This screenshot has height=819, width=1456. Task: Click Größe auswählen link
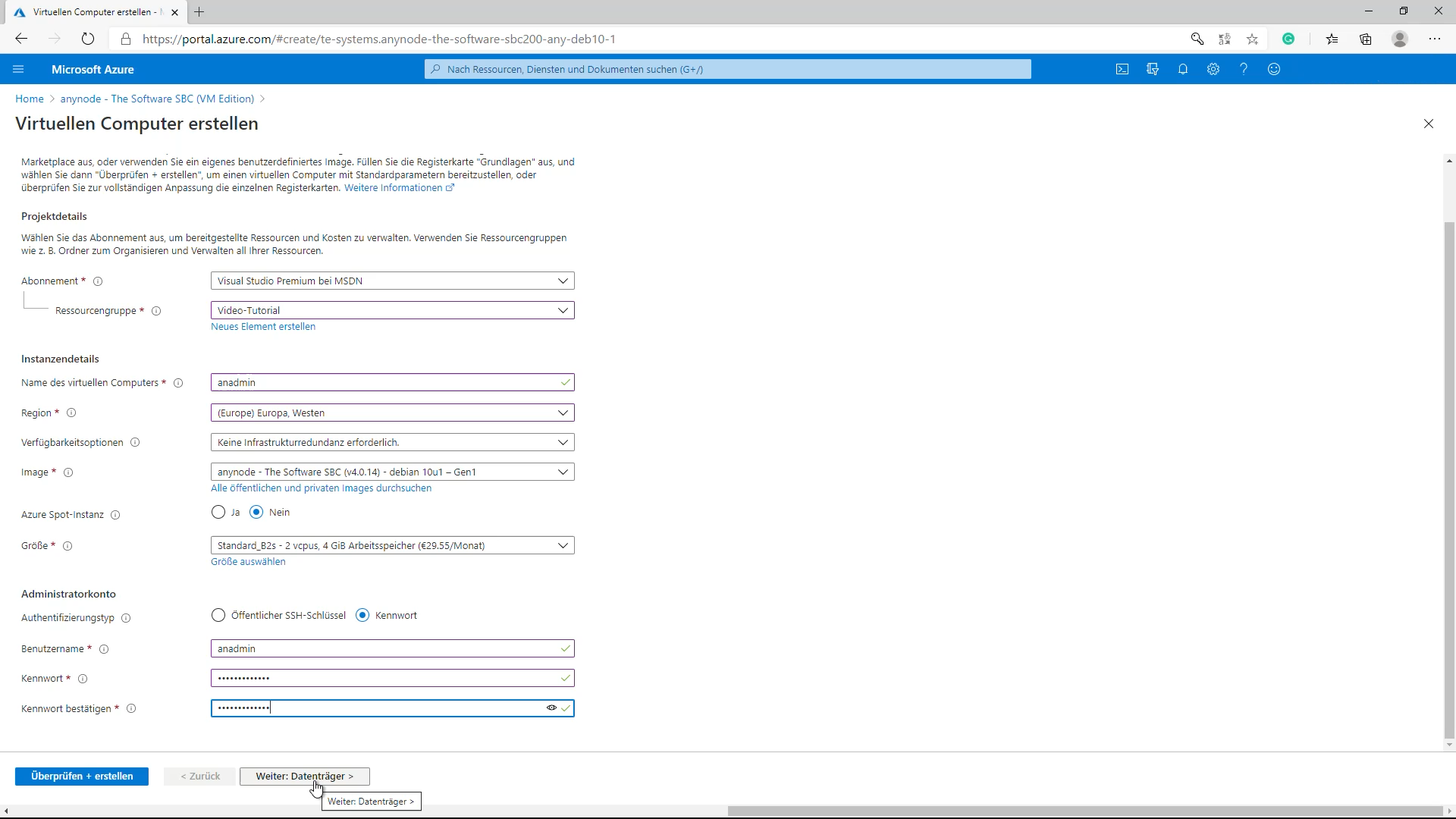[248, 562]
